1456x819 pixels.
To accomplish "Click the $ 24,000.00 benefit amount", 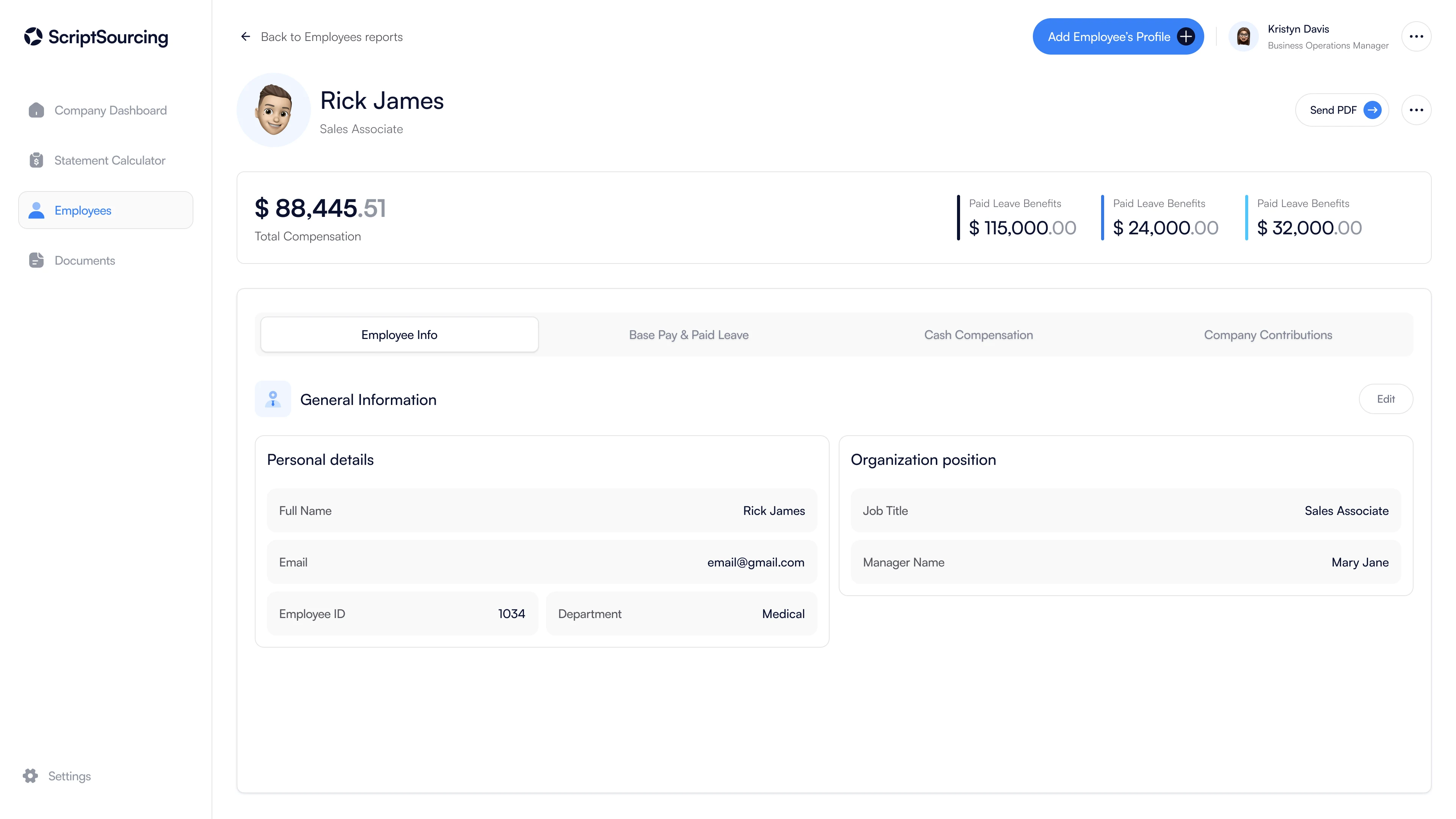I will pos(1166,228).
